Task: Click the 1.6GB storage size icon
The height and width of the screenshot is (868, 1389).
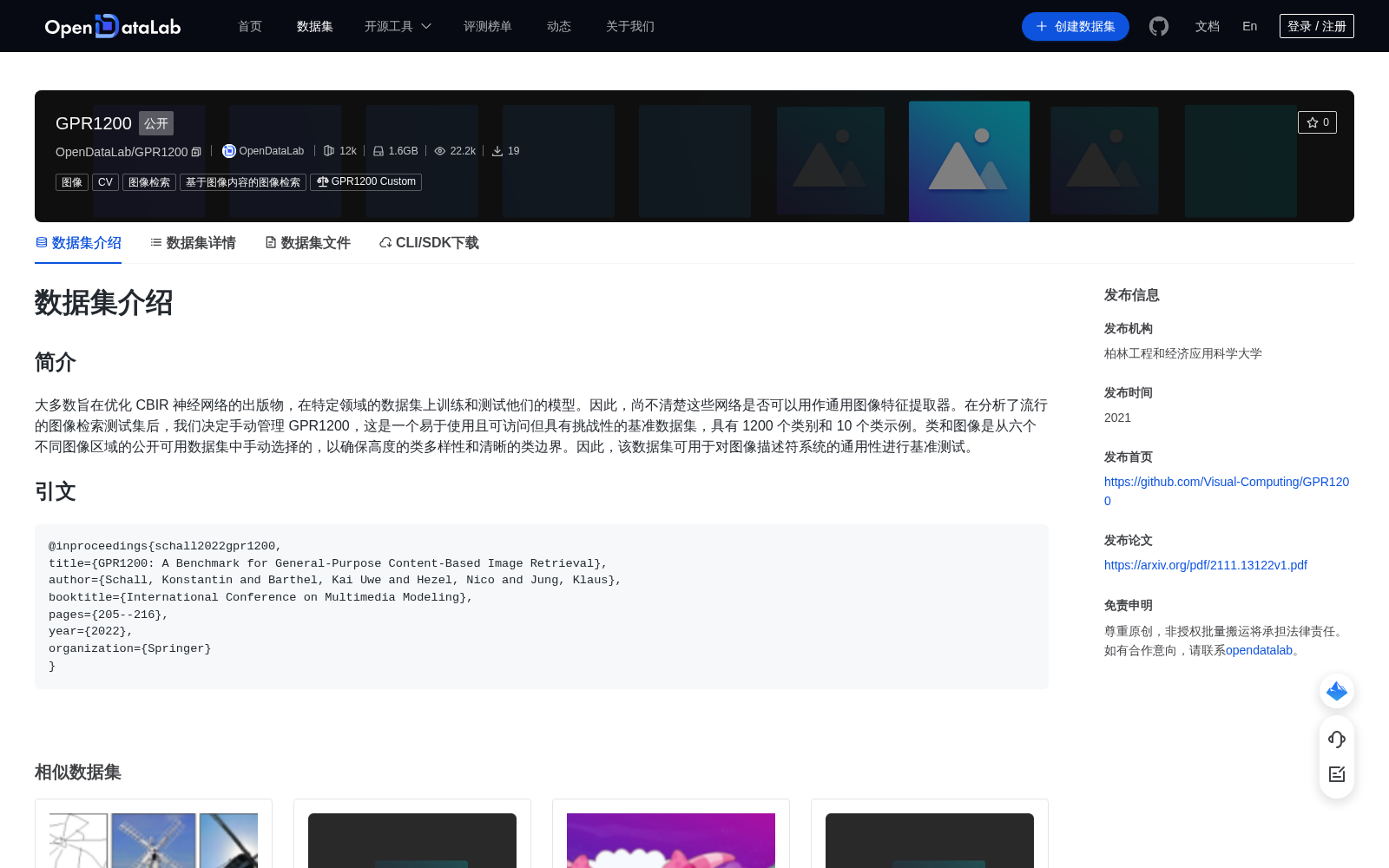Action: (379, 151)
